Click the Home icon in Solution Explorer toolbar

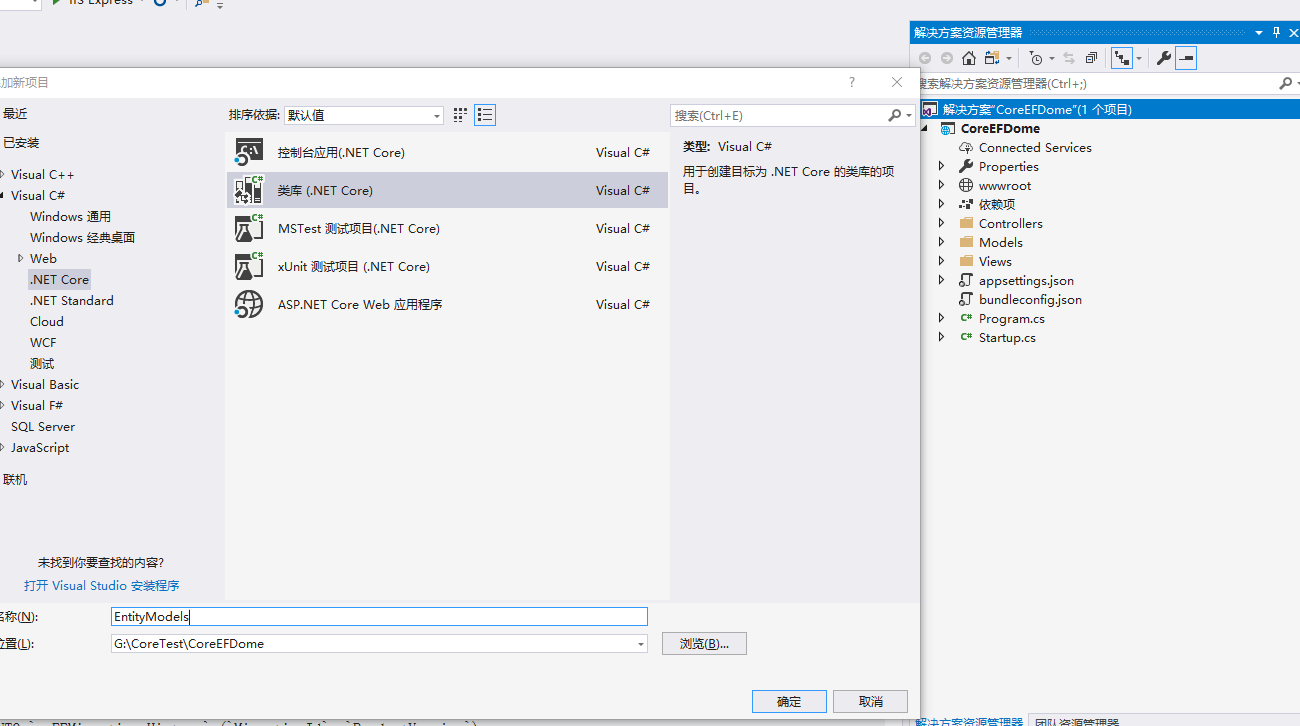[969, 58]
